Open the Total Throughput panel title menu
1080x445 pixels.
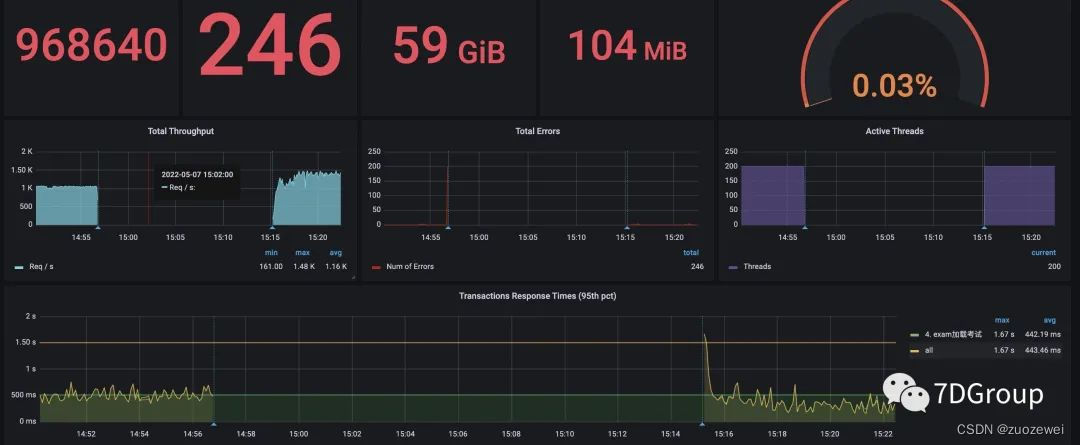tap(180, 131)
